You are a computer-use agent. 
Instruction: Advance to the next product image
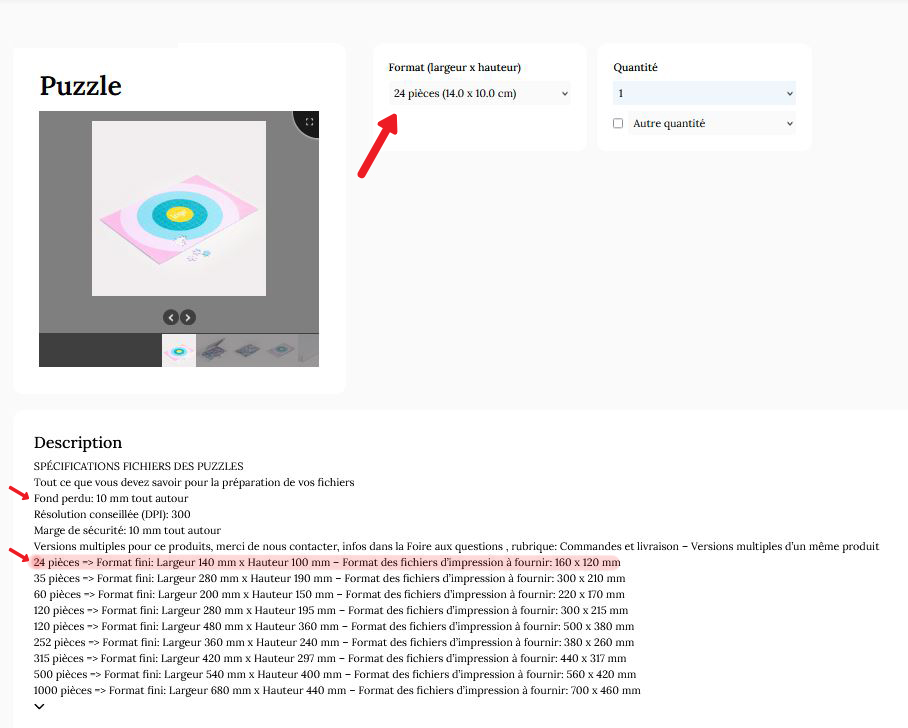pos(188,317)
